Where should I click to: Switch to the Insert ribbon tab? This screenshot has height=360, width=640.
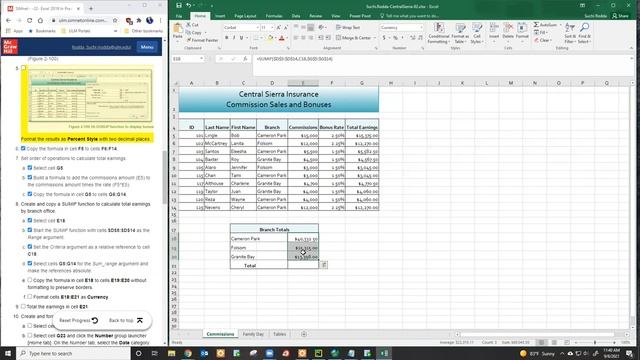(x=220, y=16)
